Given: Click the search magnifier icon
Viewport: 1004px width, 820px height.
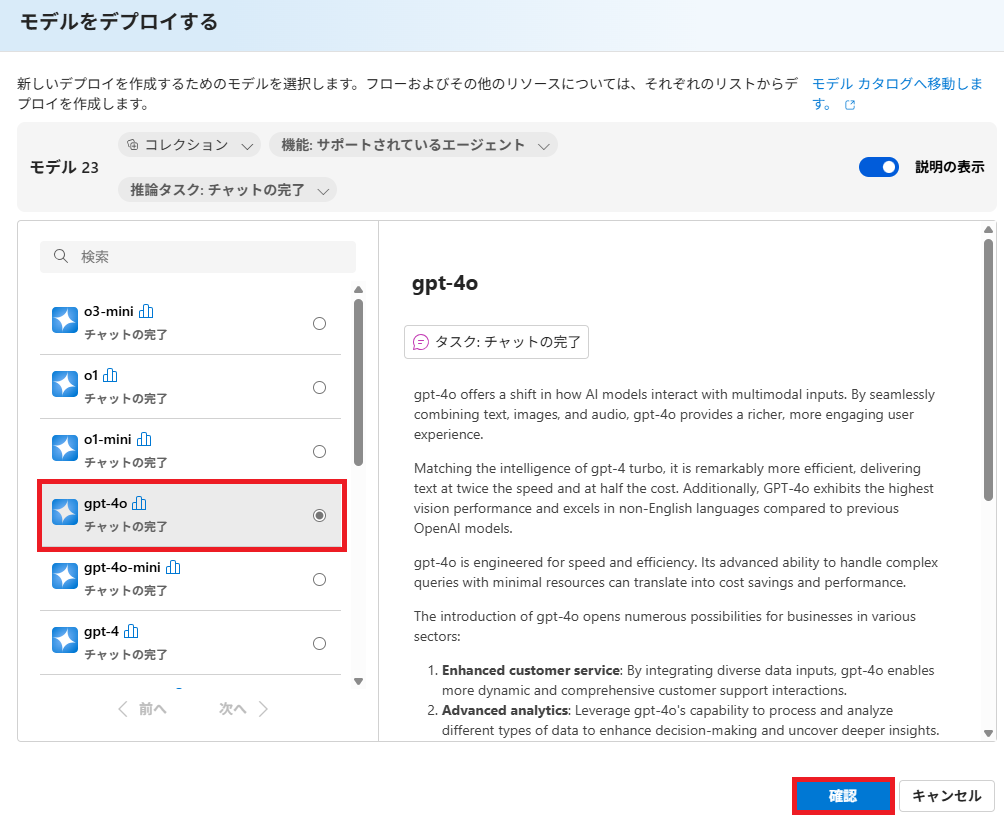Looking at the screenshot, I should click(61, 256).
